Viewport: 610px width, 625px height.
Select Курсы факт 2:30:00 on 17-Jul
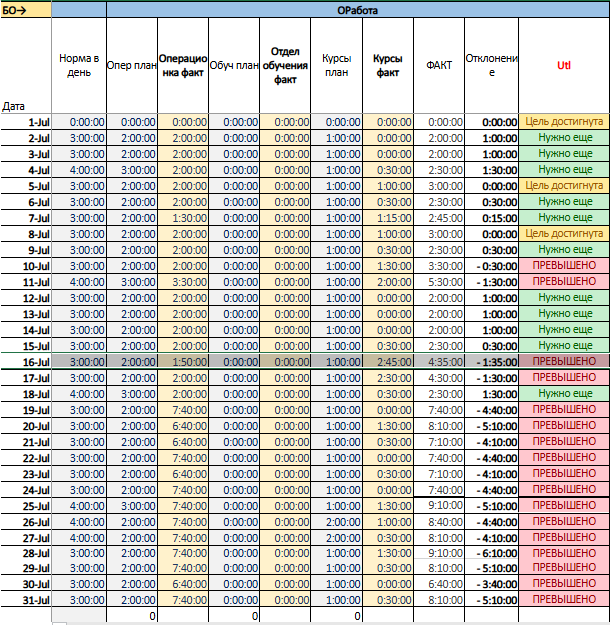[388, 378]
